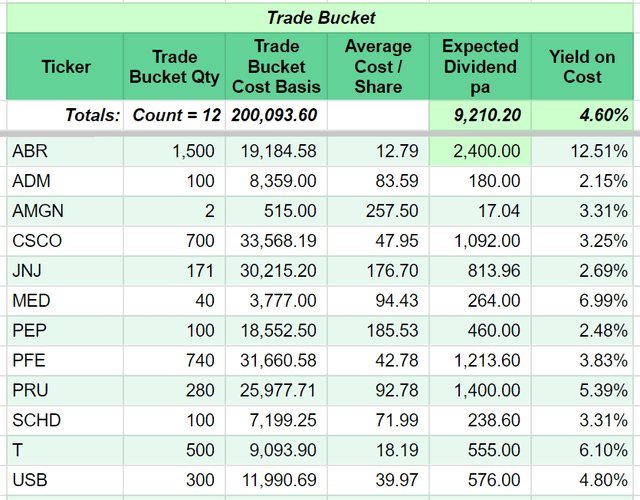Select the AMGN ticker cell
Screen dimensions: 640x500
tap(65, 211)
